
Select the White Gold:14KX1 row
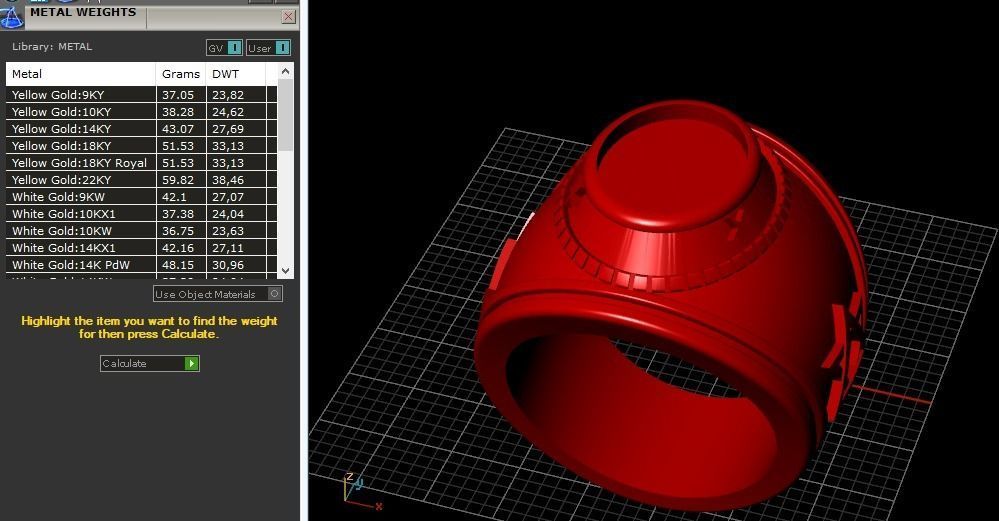click(141, 248)
